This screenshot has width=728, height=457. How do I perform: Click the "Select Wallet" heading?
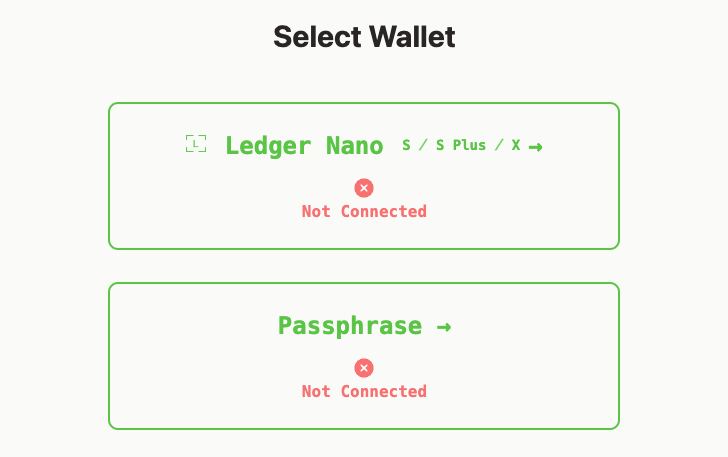coord(364,37)
